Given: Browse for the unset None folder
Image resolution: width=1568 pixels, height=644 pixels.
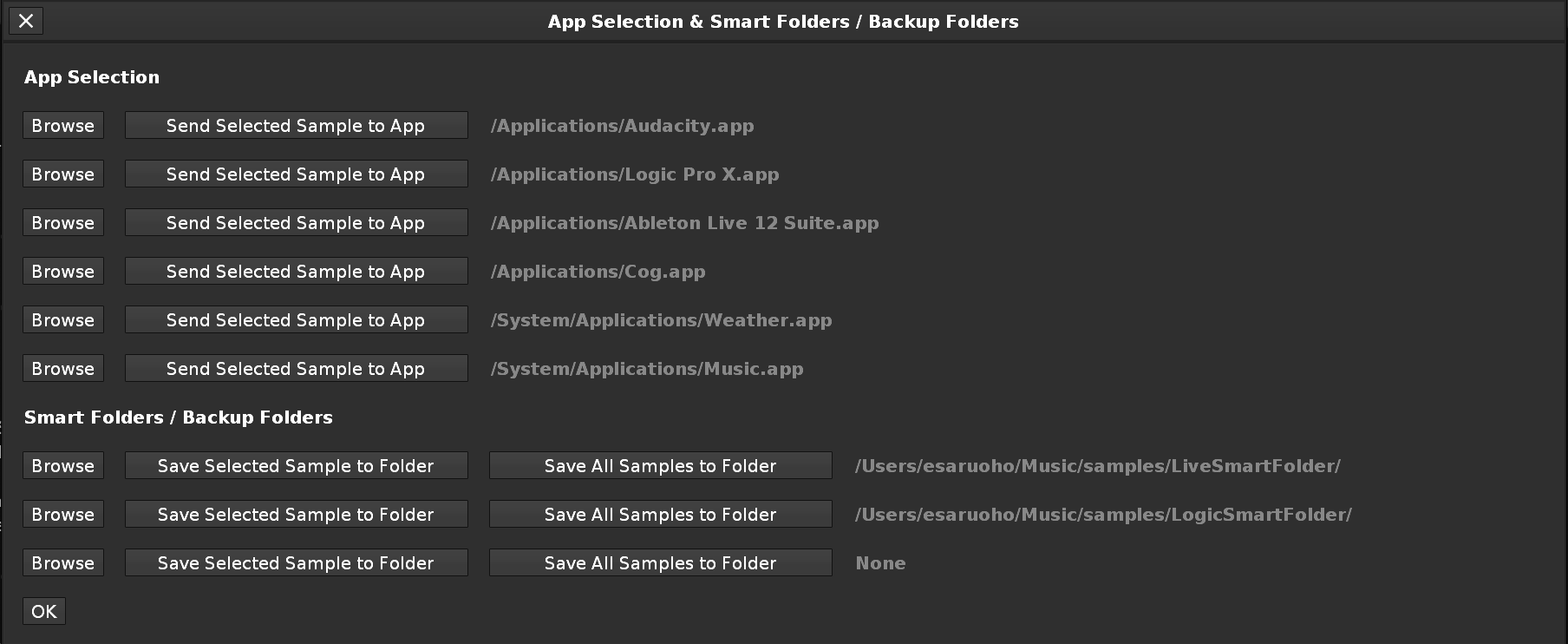Looking at the screenshot, I should point(63,562).
